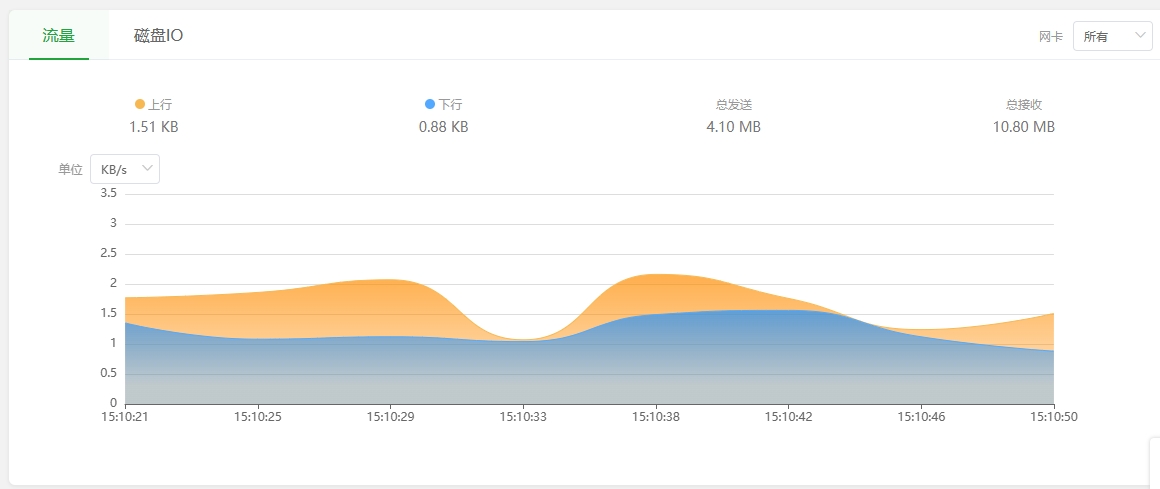The width and height of the screenshot is (1160, 489).
Task: Click the 10.80 MB total received value
Action: click(1023, 127)
